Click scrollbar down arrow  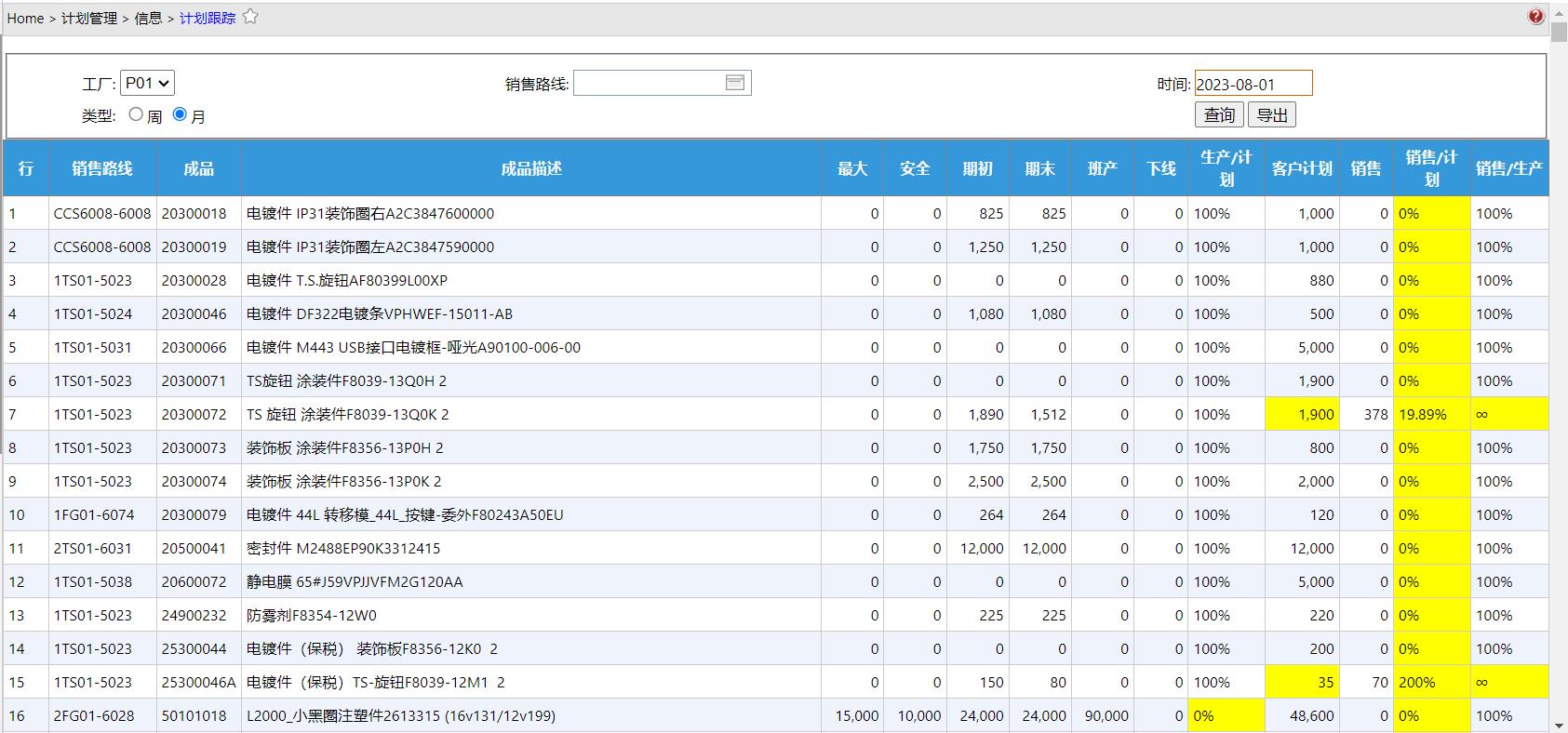pos(1559,725)
